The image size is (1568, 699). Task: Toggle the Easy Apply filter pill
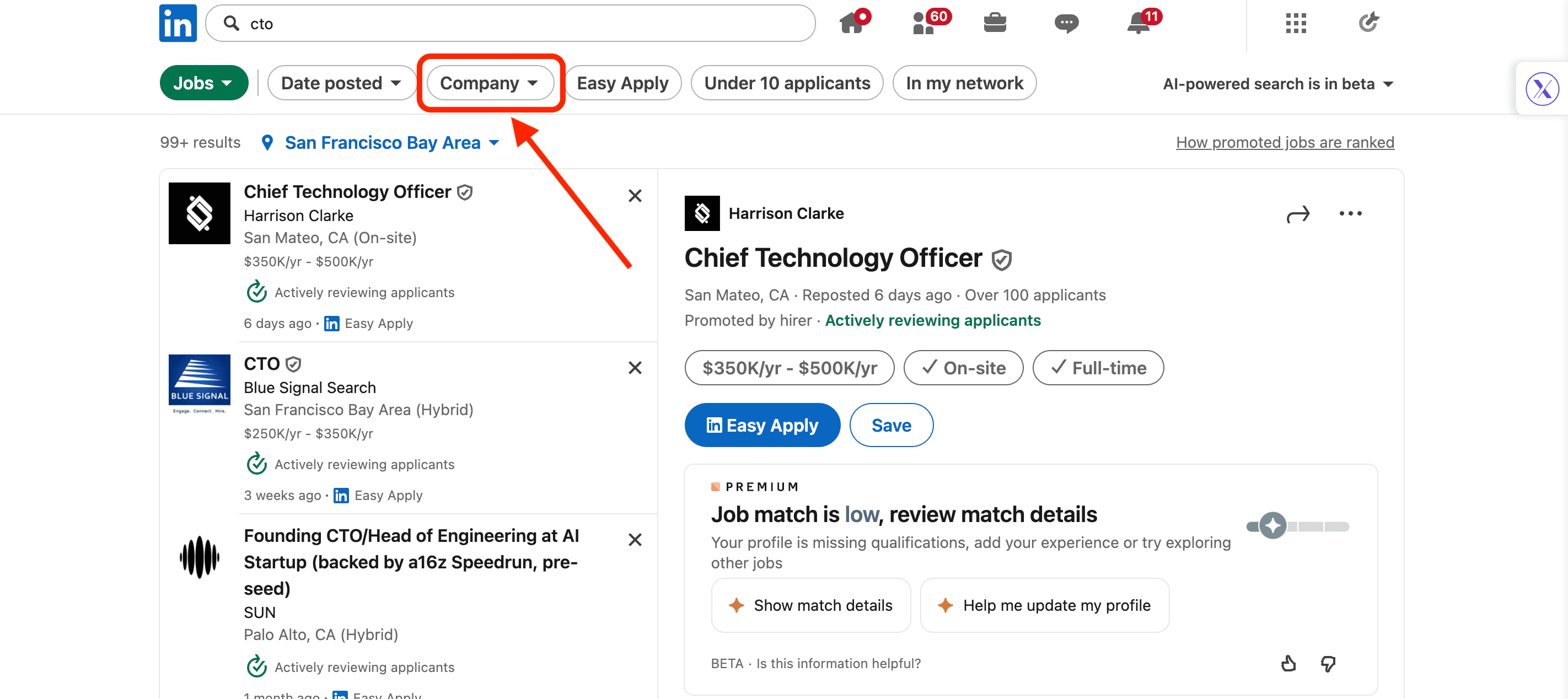pyautogui.click(x=622, y=83)
